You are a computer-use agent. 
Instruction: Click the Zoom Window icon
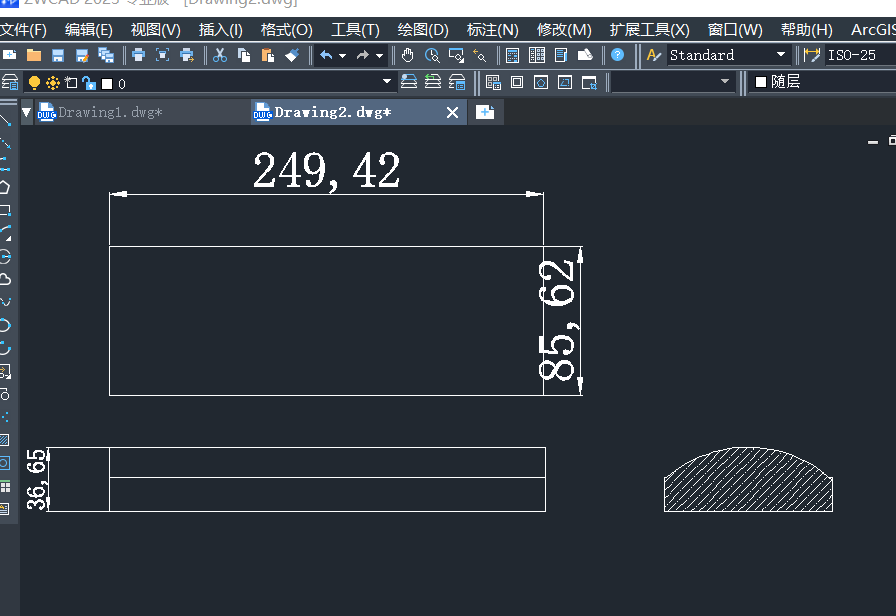point(456,55)
